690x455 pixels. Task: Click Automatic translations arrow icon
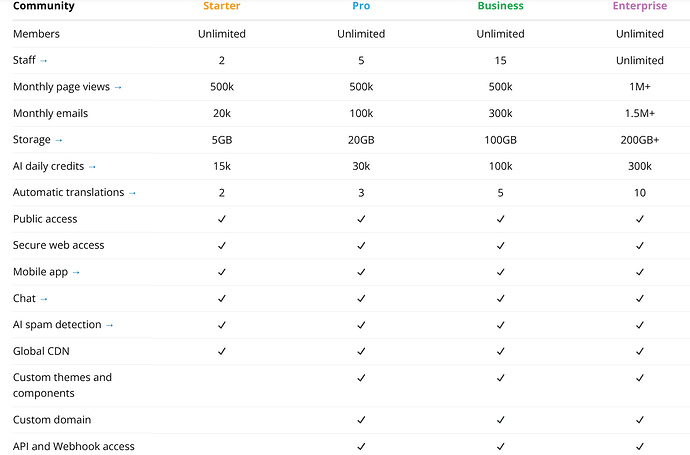(x=132, y=193)
